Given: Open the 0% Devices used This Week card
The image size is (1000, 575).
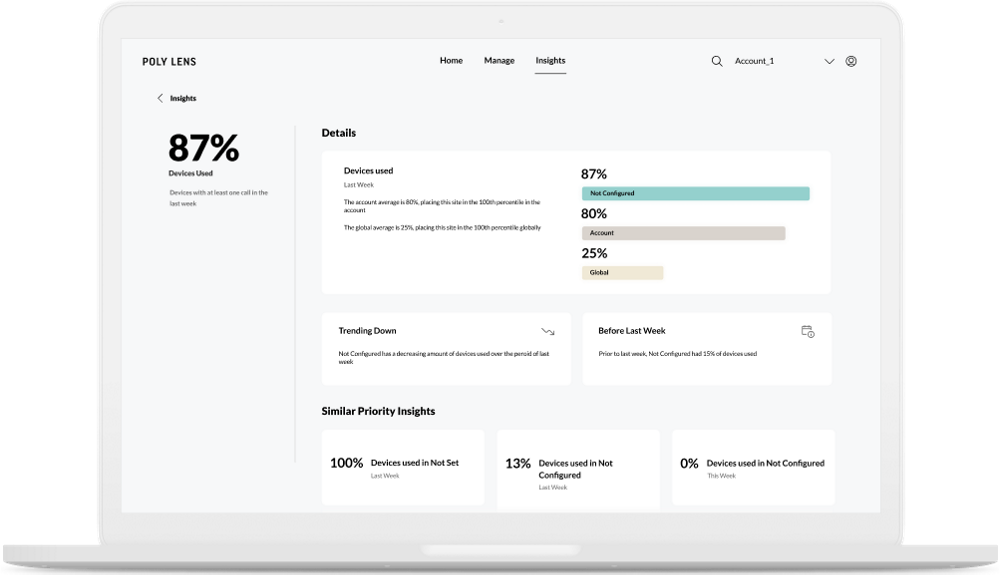Looking at the screenshot, I should click(752, 468).
